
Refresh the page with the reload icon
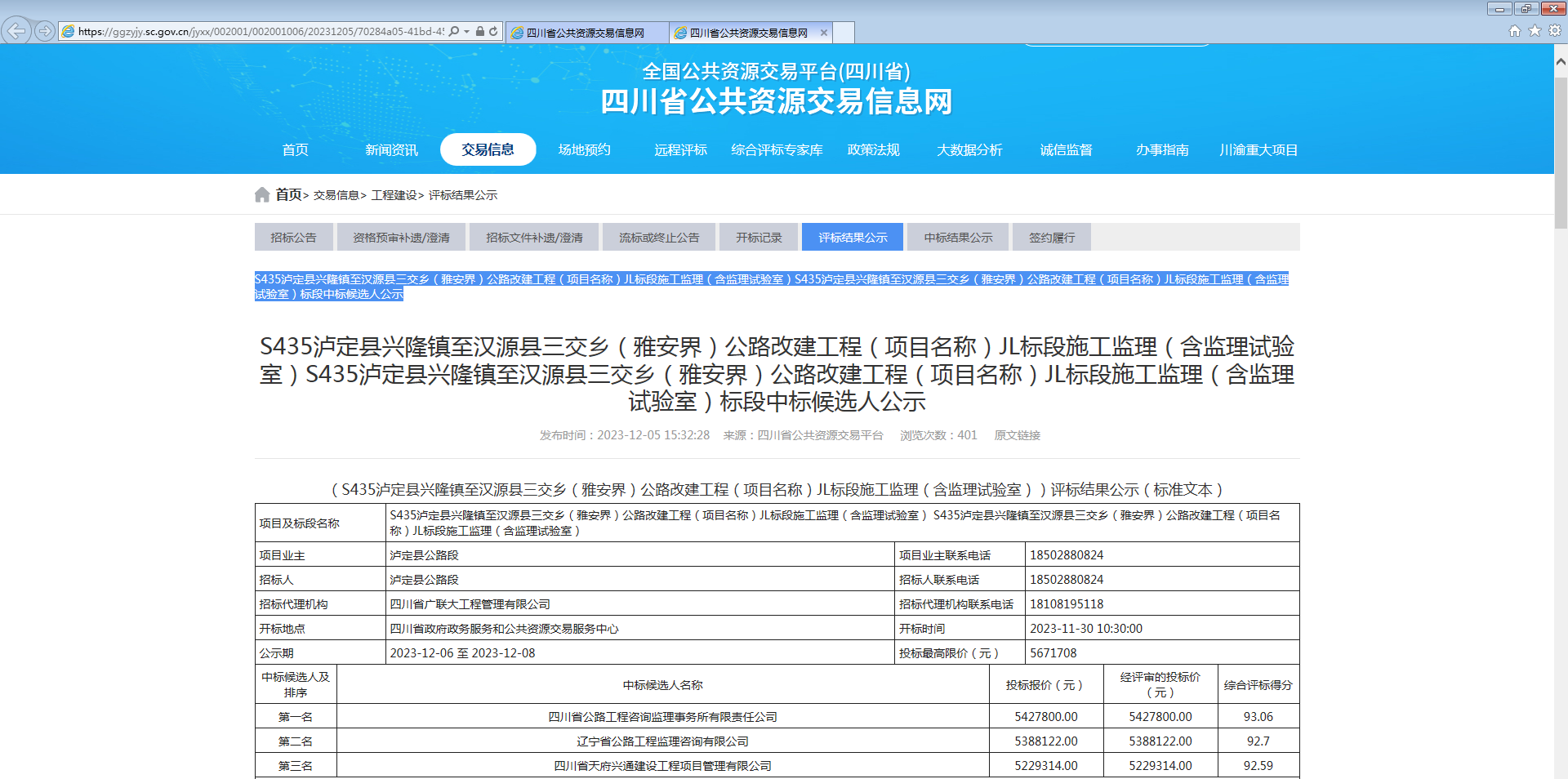point(493,31)
